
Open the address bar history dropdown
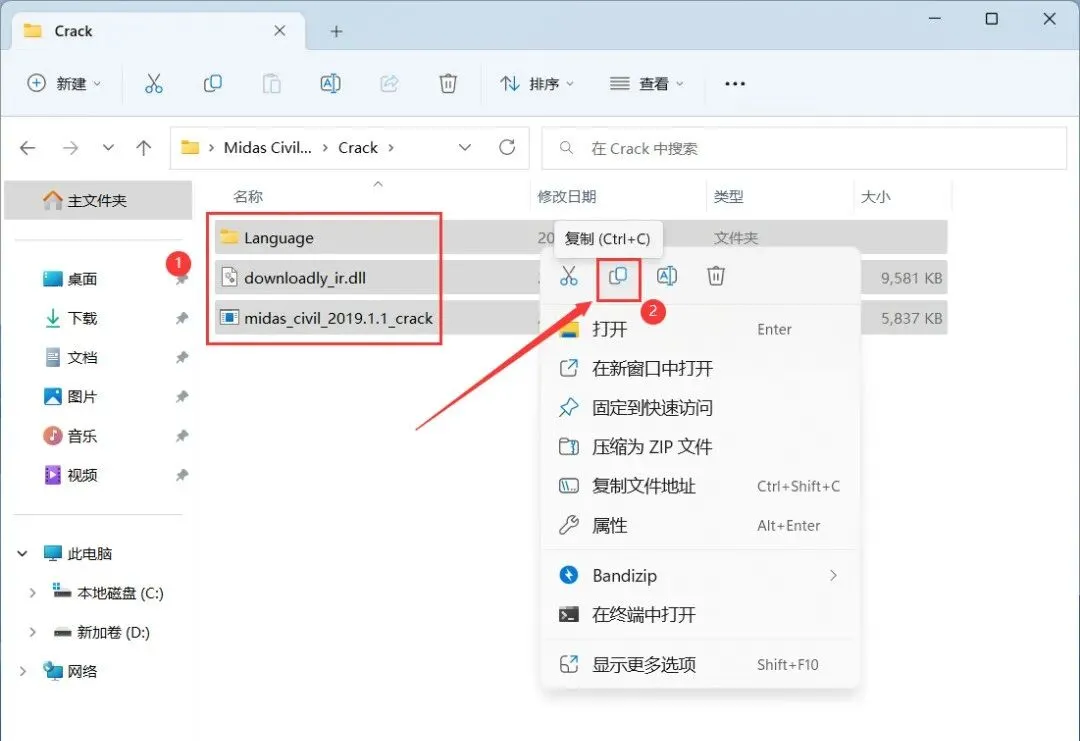pyautogui.click(x=465, y=147)
